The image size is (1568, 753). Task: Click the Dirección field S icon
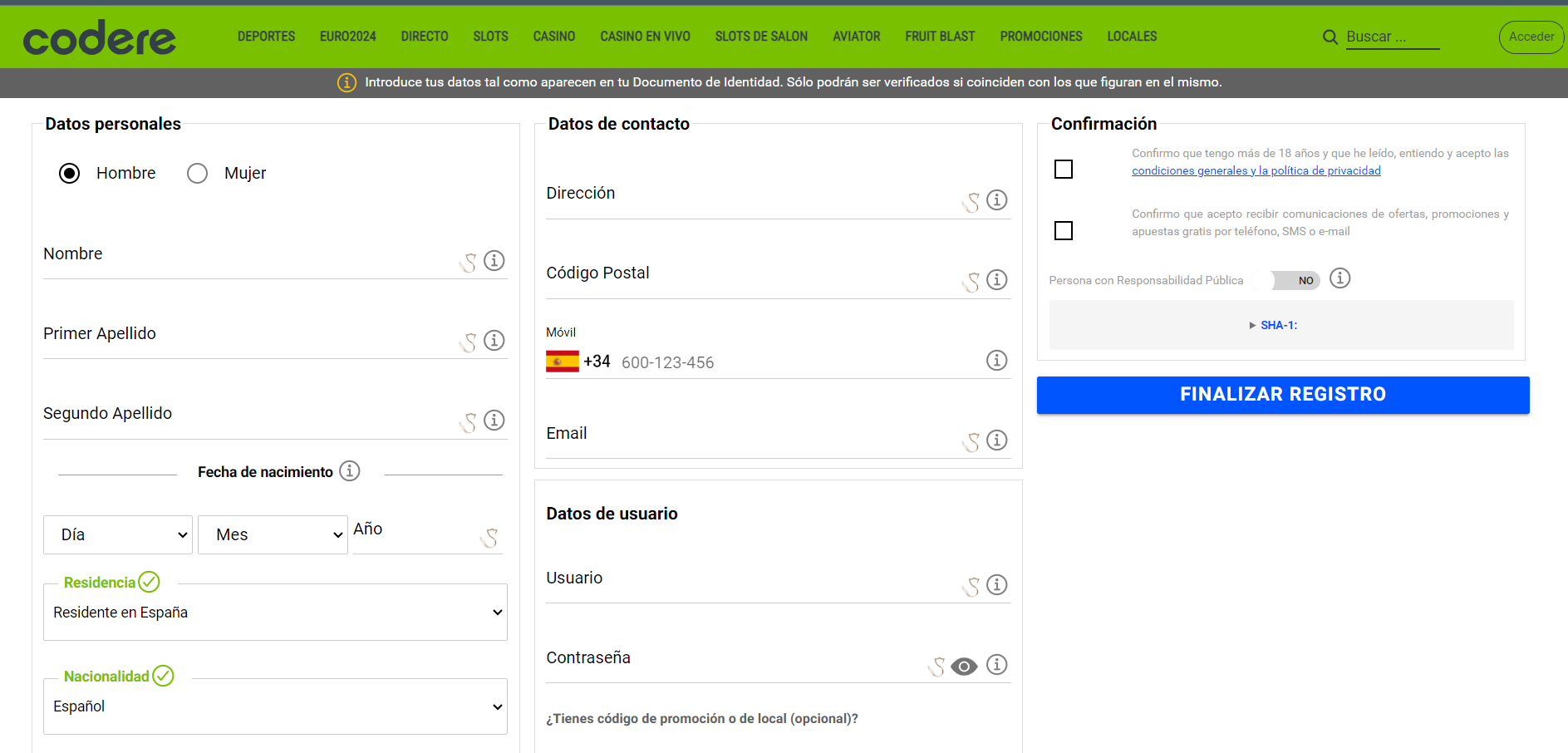click(x=971, y=202)
